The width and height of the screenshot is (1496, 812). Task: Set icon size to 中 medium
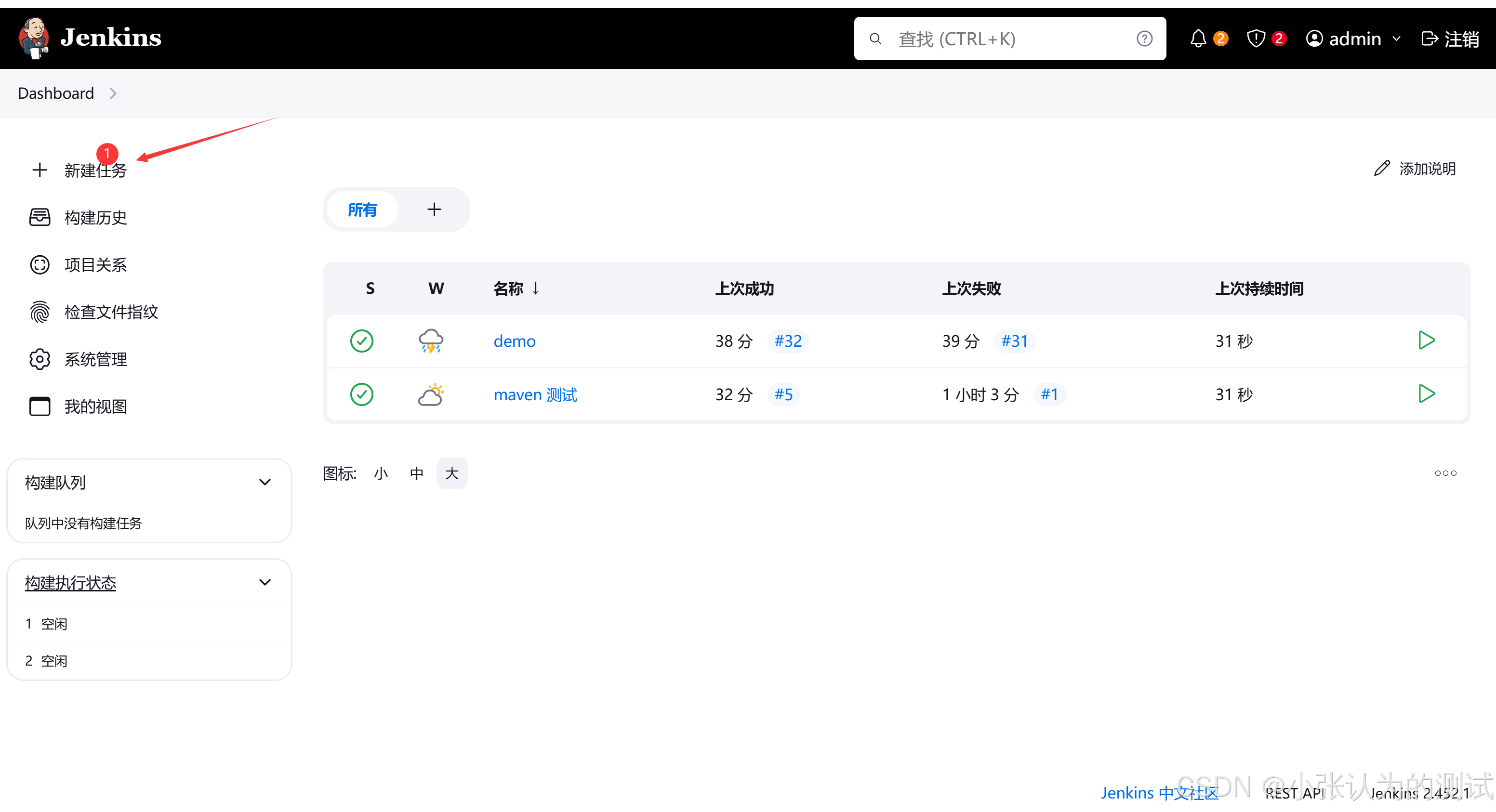[416, 473]
